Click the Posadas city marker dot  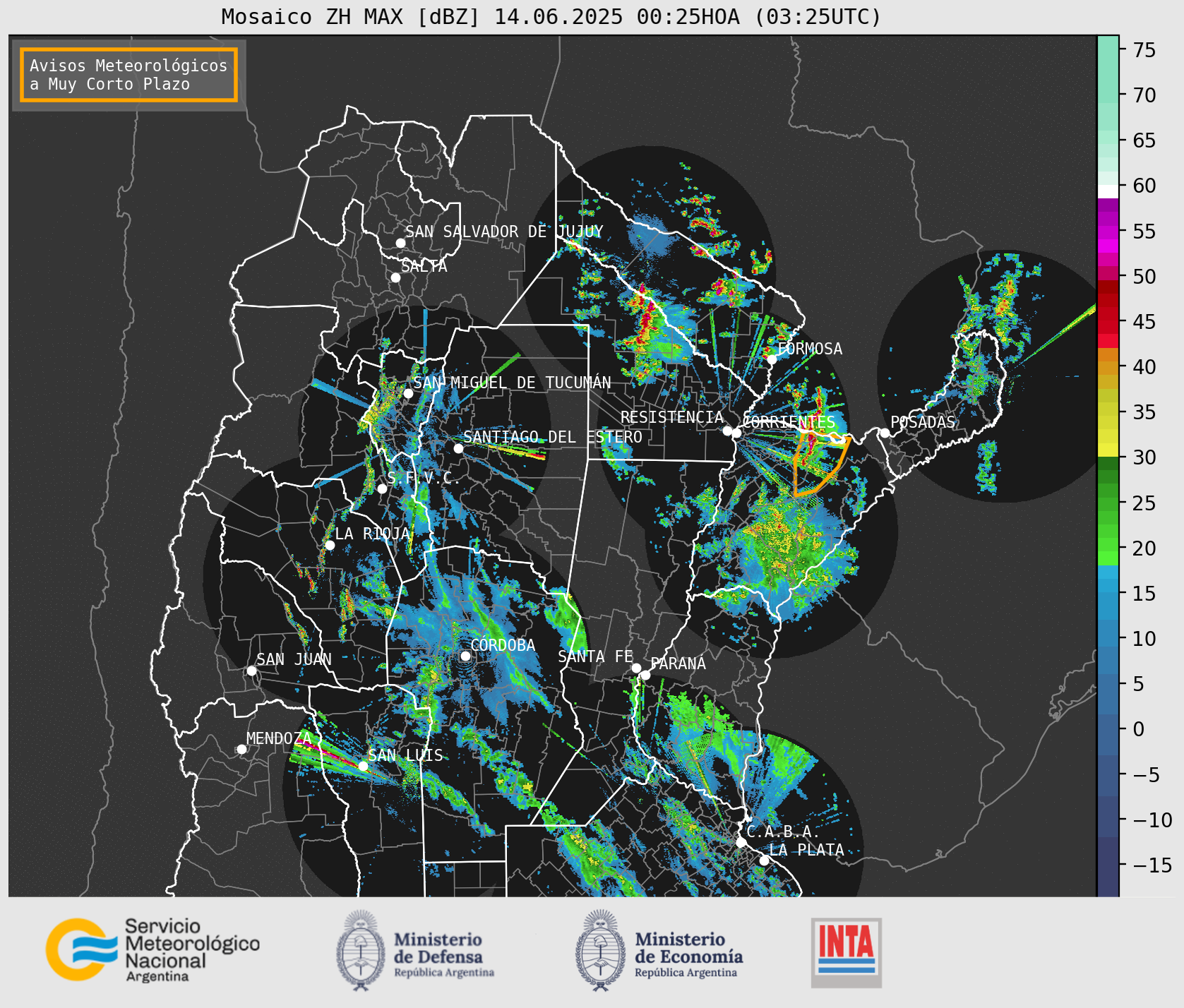coord(885,433)
